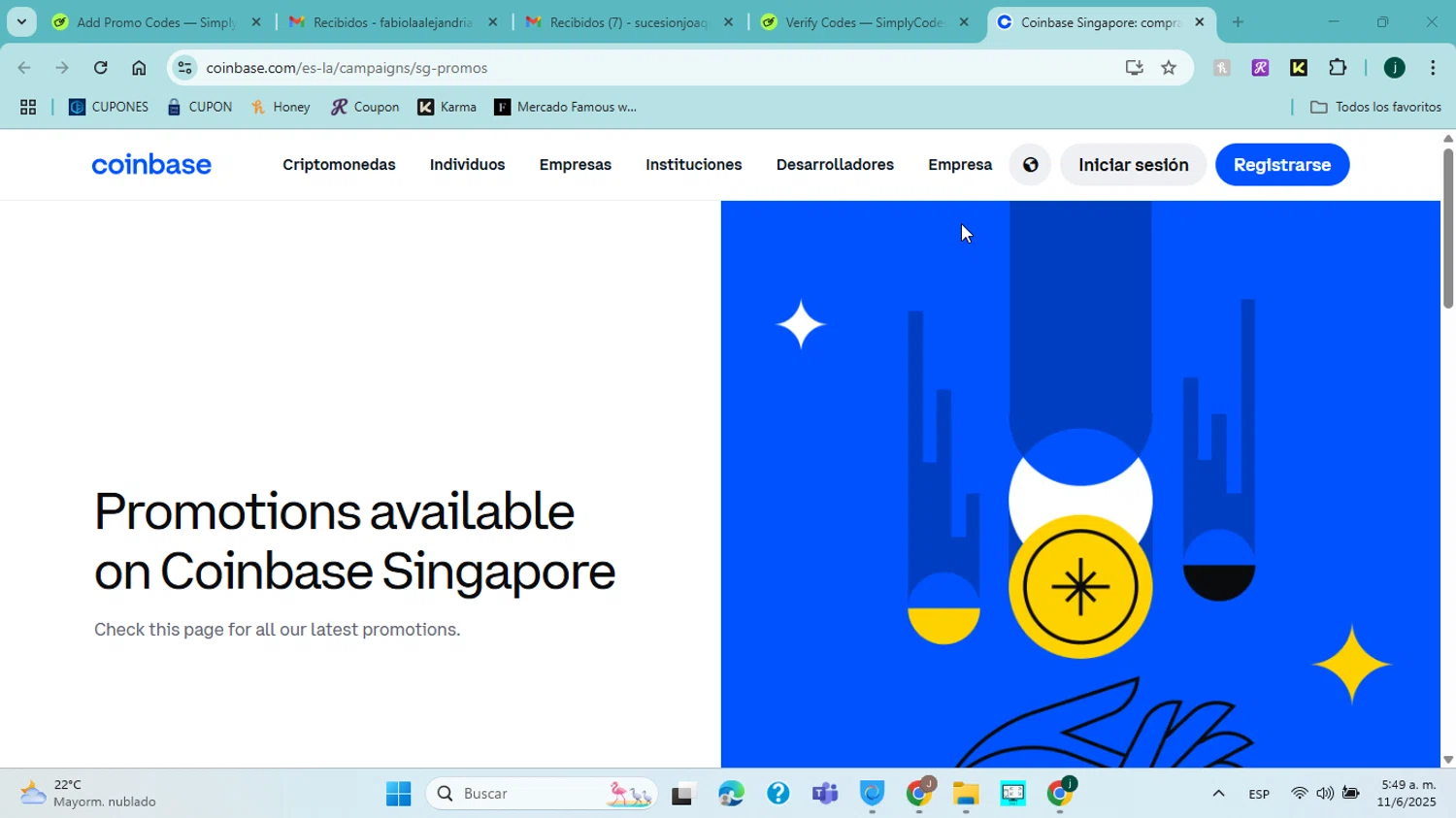This screenshot has width=1456, height=818.
Task: Open the Snipping Tool taskbar icon
Action: pyautogui.click(x=1012, y=794)
